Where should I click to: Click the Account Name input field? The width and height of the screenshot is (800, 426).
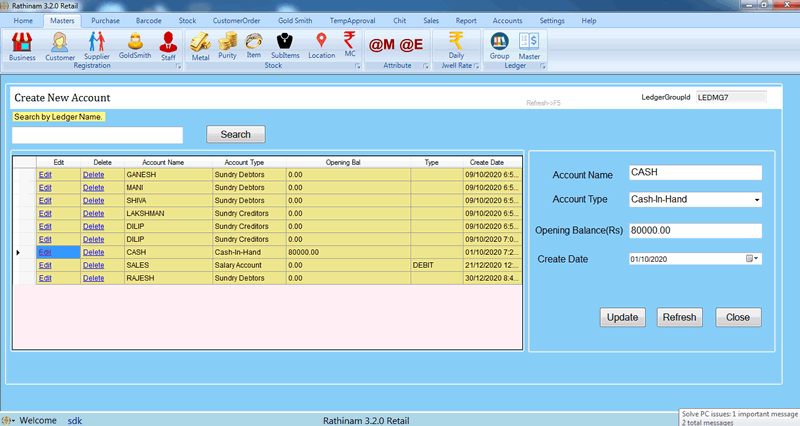pos(695,172)
